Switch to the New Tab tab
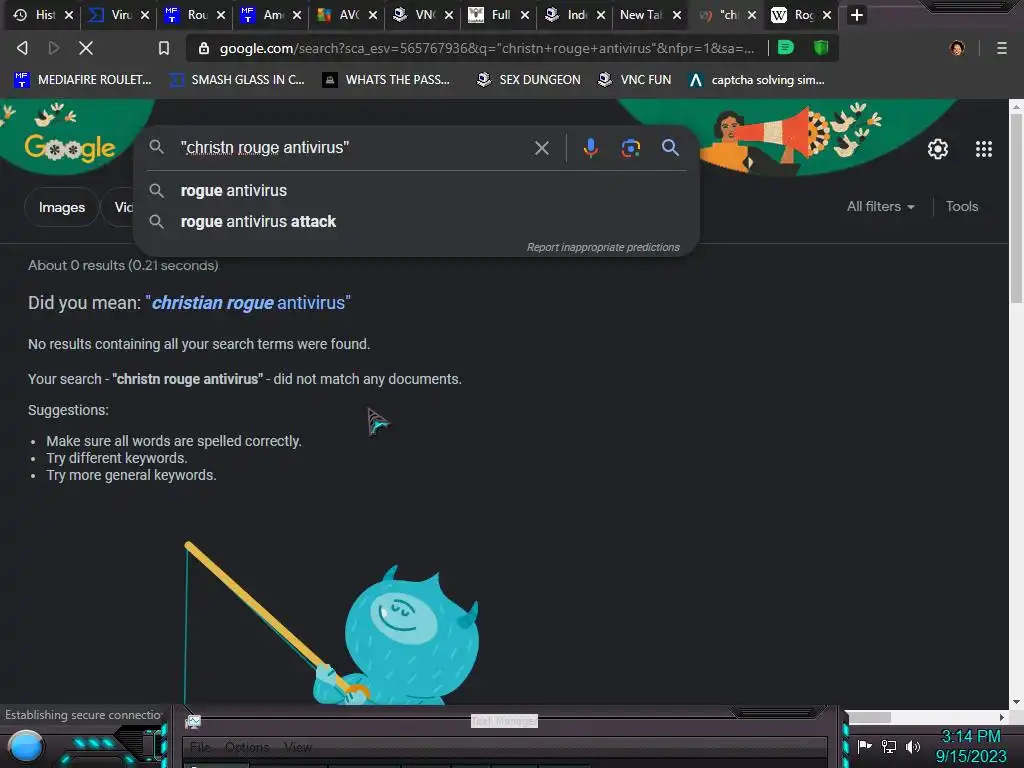 point(642,14)
